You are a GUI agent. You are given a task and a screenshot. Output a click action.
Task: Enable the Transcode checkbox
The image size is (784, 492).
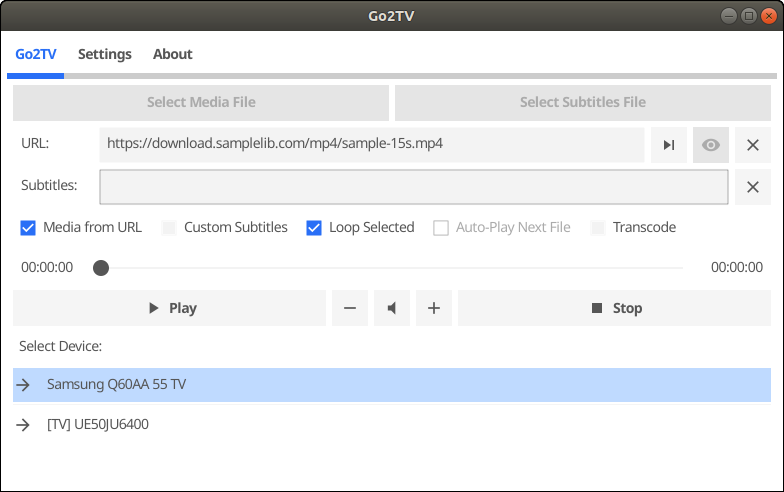(598, 228)
